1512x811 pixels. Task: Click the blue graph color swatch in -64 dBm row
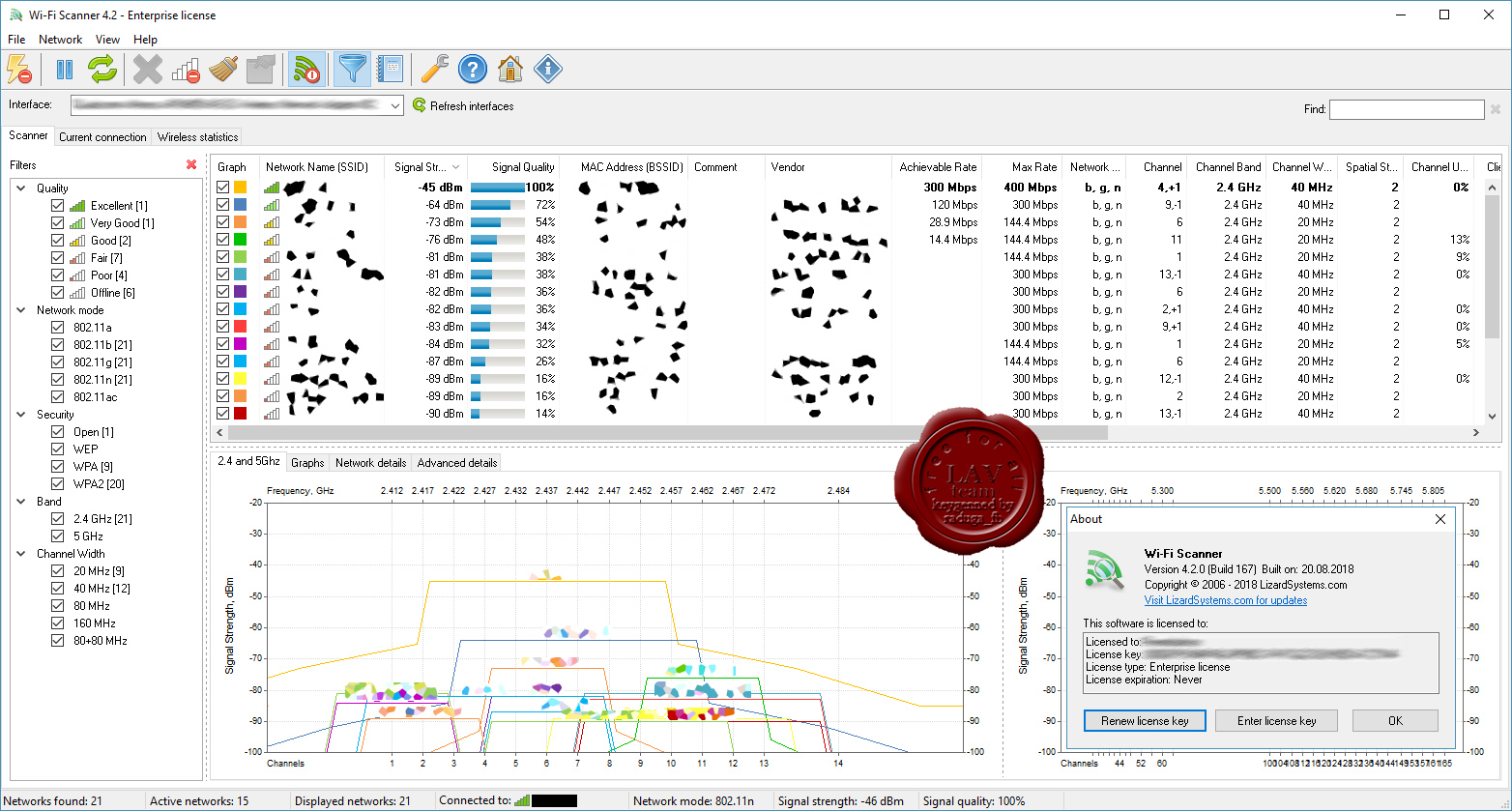coord(241,205)
